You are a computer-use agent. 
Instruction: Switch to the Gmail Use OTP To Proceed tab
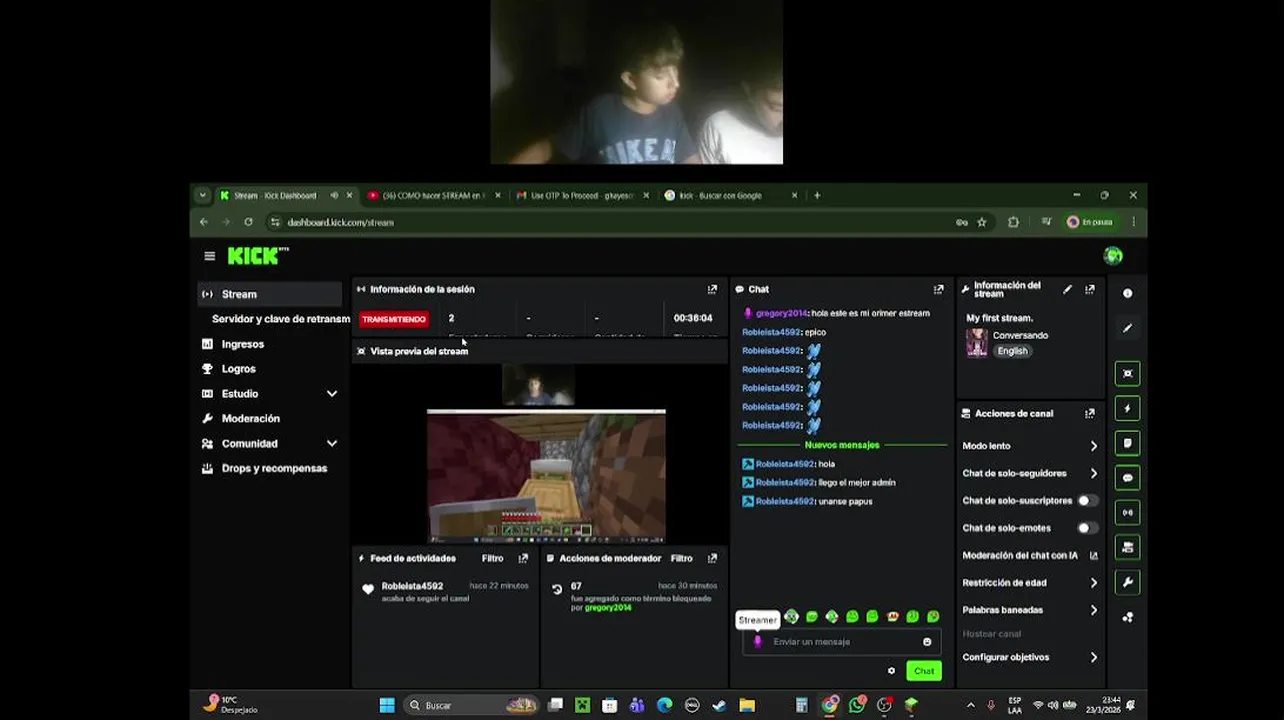[x=580, y=196]
